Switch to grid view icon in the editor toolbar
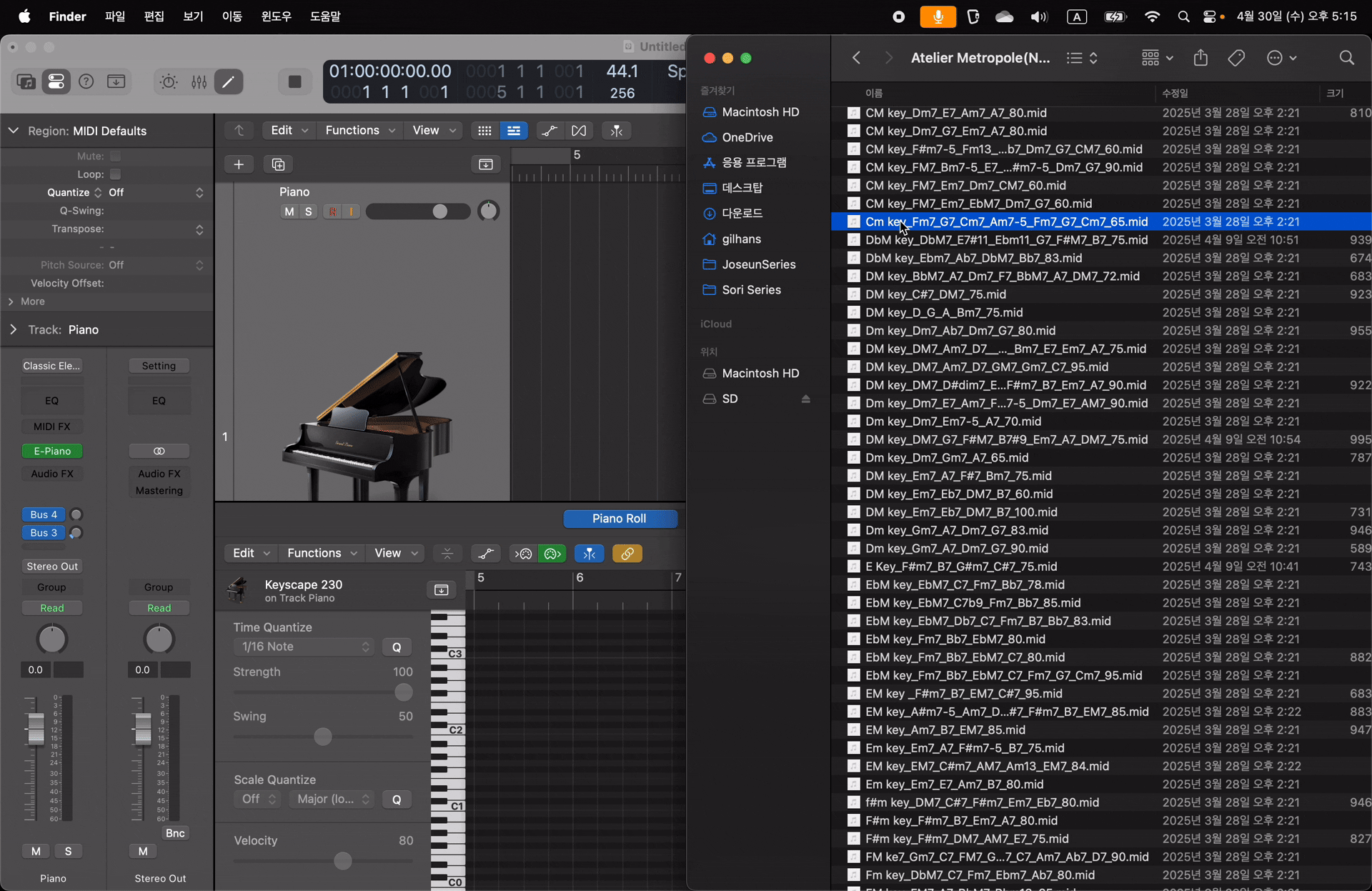The height and width of the screenshot is (891, 1372). (484, 131)
